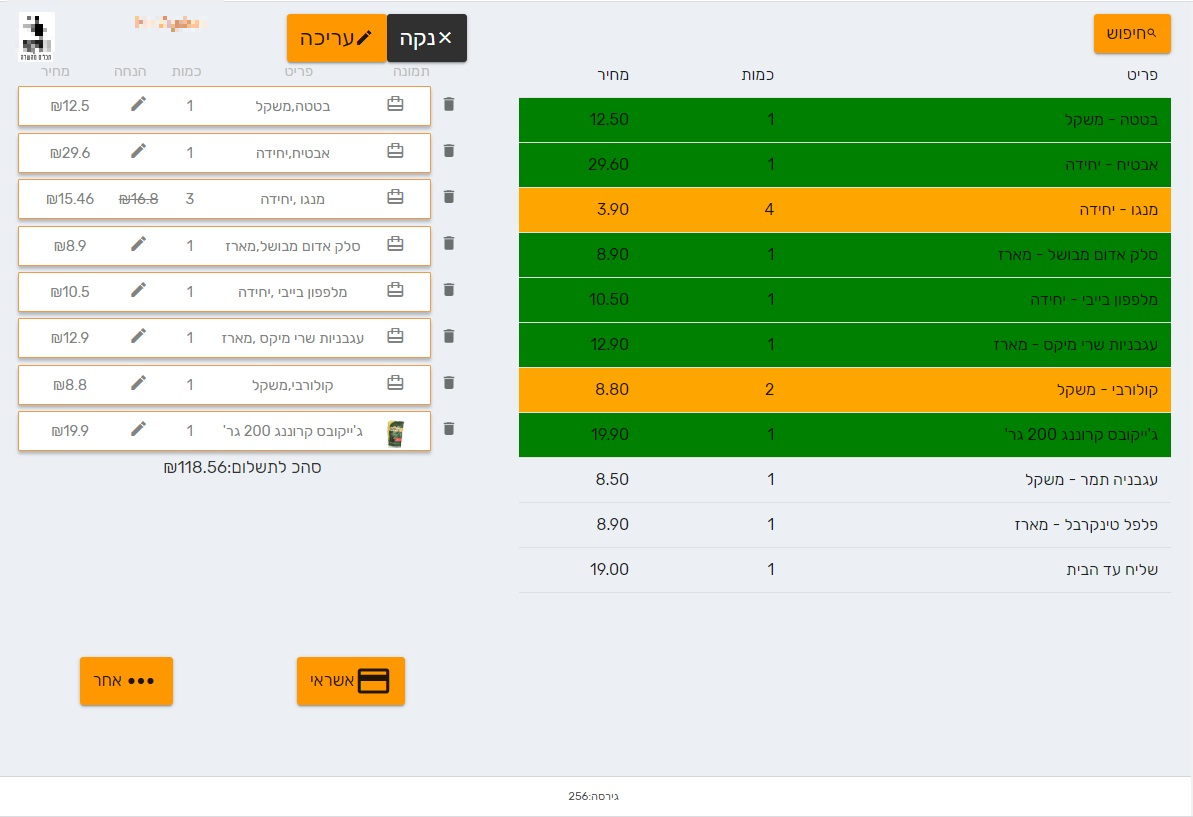Click the orange קולורבי - משקל order row
This screenshot has width=1193, height=817.
click(845, 390)
